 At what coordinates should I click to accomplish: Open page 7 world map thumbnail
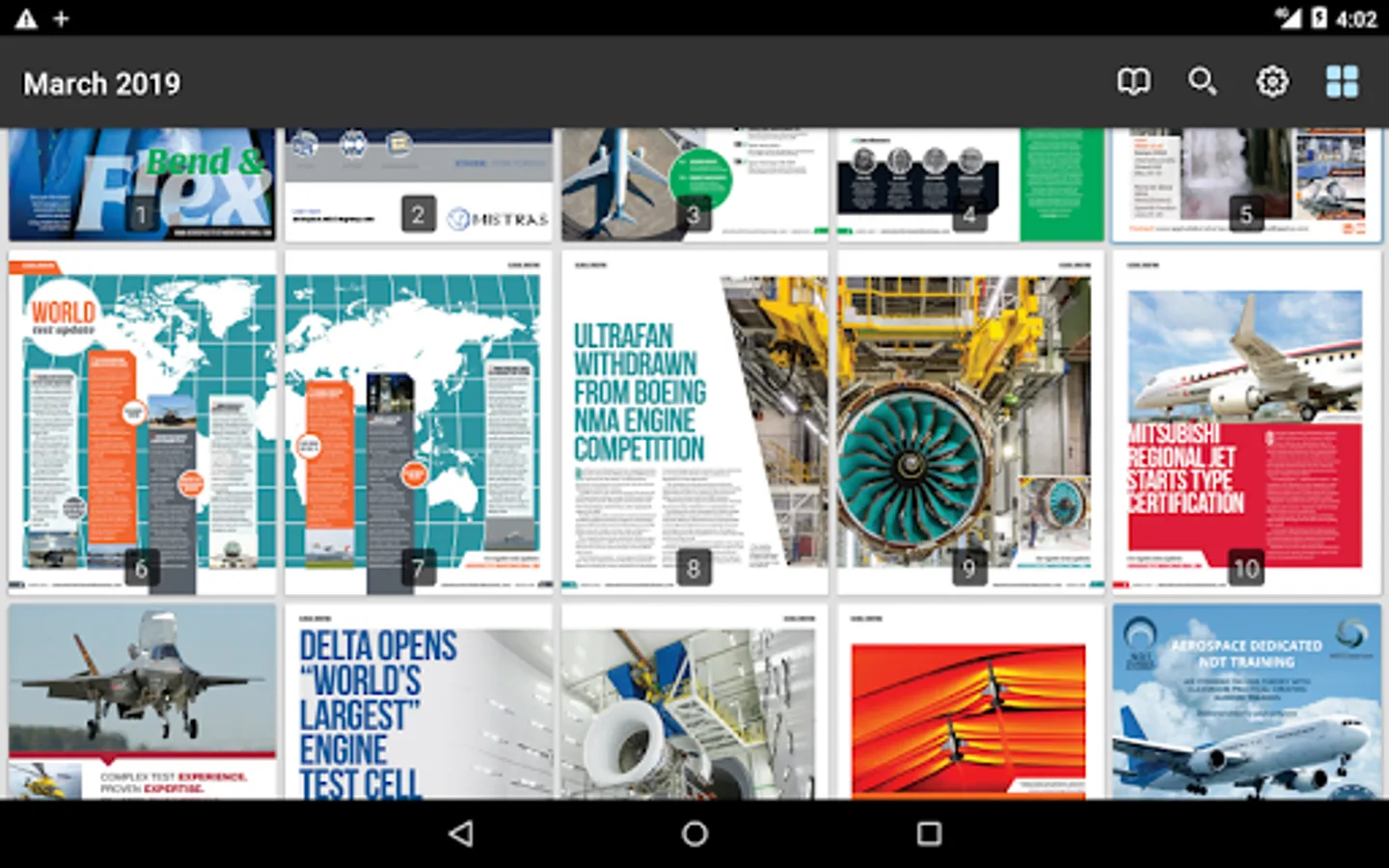tap(419, 422)
